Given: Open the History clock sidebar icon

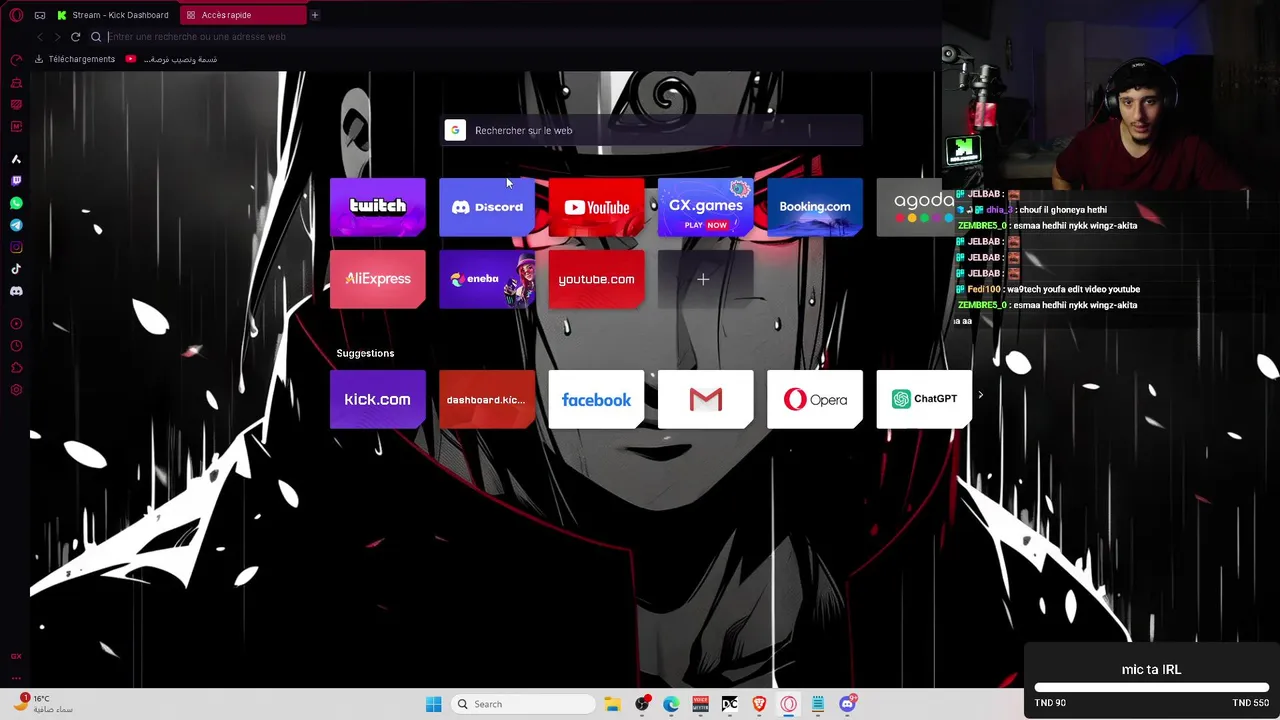Looking at the screenshot, I should [16, 346].
